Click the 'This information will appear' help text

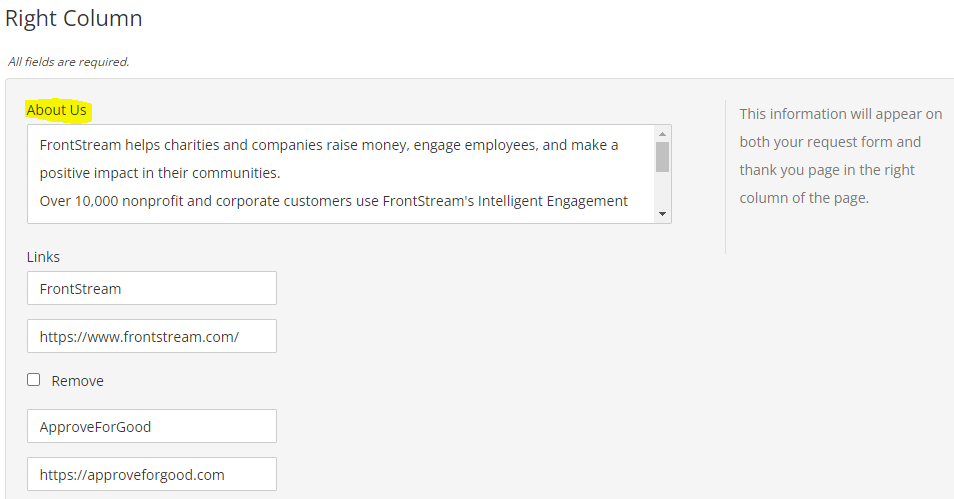coord(841,114)
